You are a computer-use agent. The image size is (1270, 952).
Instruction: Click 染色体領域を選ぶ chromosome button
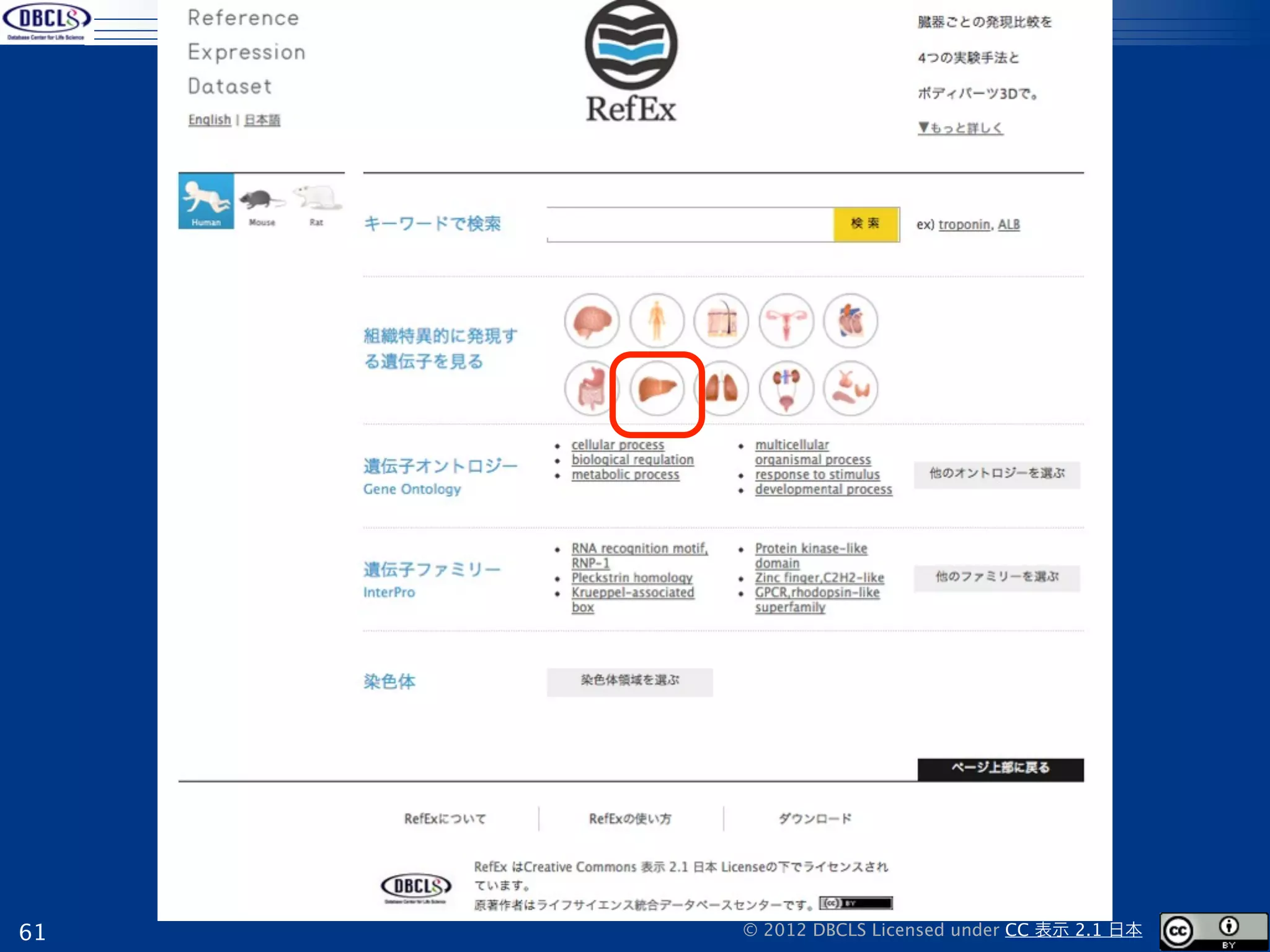629,682
